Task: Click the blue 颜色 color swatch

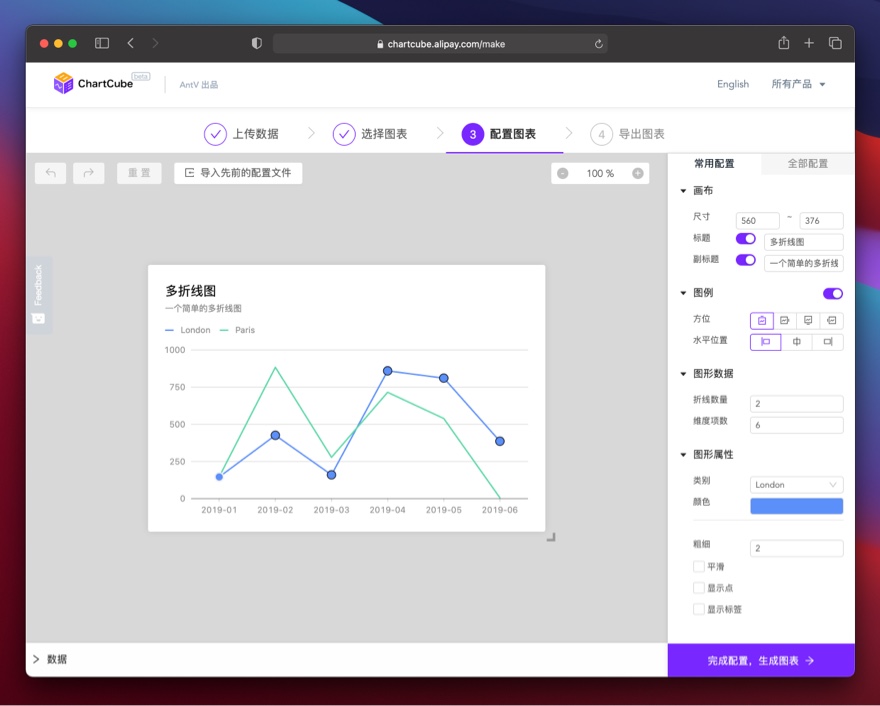Action: pos(796,505)
